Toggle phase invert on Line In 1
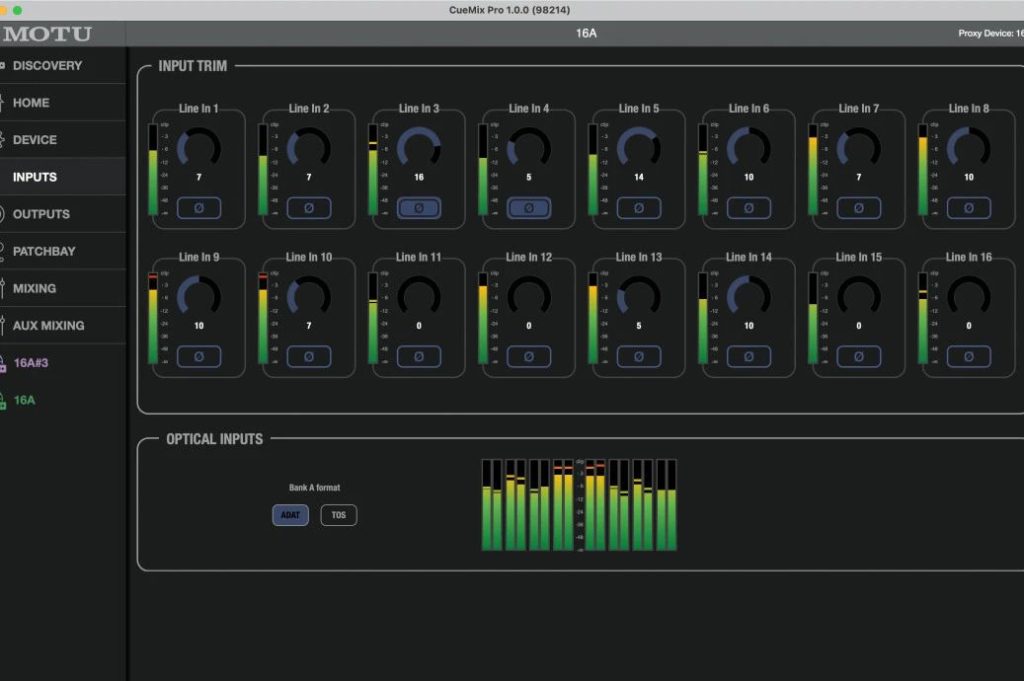Viewport: 1024px width, 681px height. pos(198,208)
